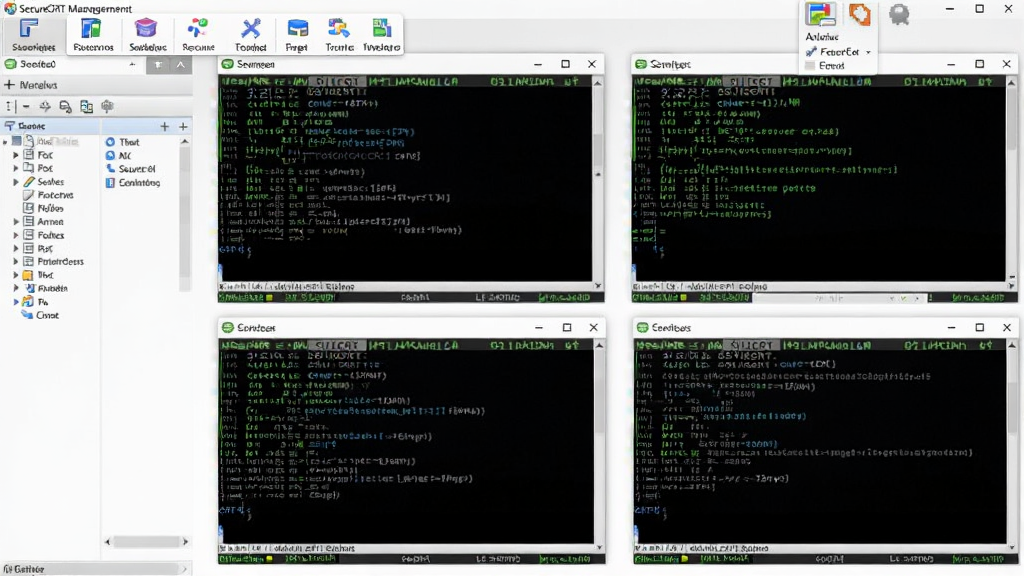This screenshot has width=1024, height=576.
Task: Click the filter funnel icon in tree header
Action: [9, 125]
